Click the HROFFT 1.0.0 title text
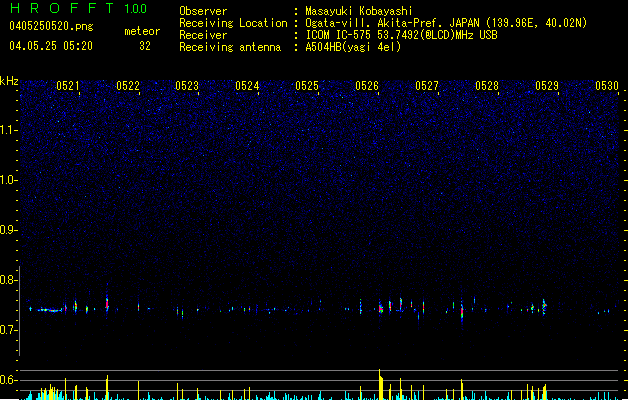The height and width of the screenshot is (400, 629). 79,8
